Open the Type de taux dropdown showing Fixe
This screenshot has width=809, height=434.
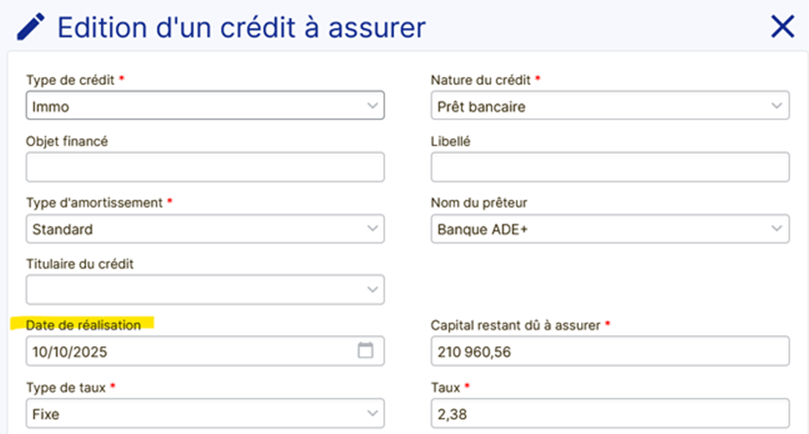[x=204, y=412]
